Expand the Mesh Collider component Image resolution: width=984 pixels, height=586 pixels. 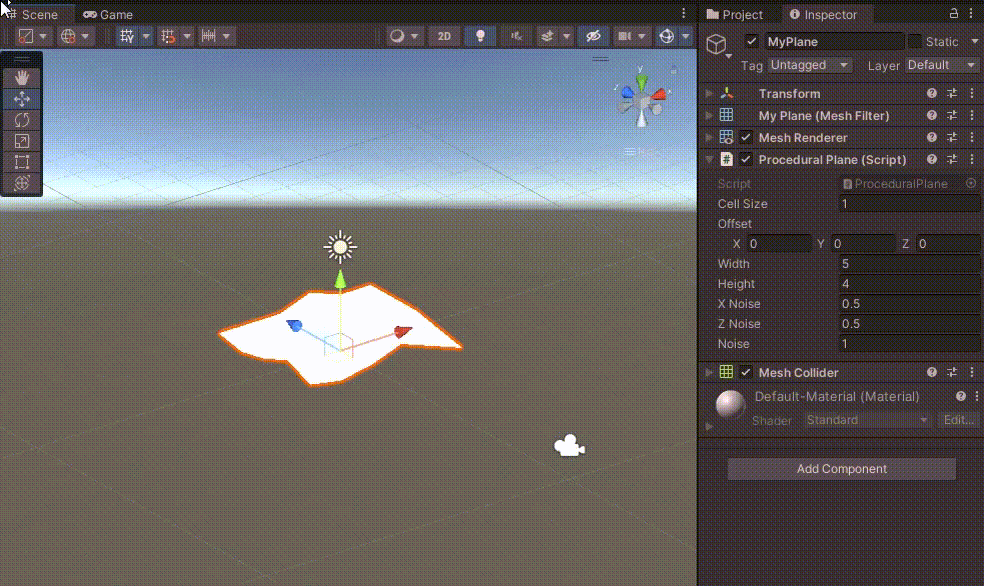710,372
